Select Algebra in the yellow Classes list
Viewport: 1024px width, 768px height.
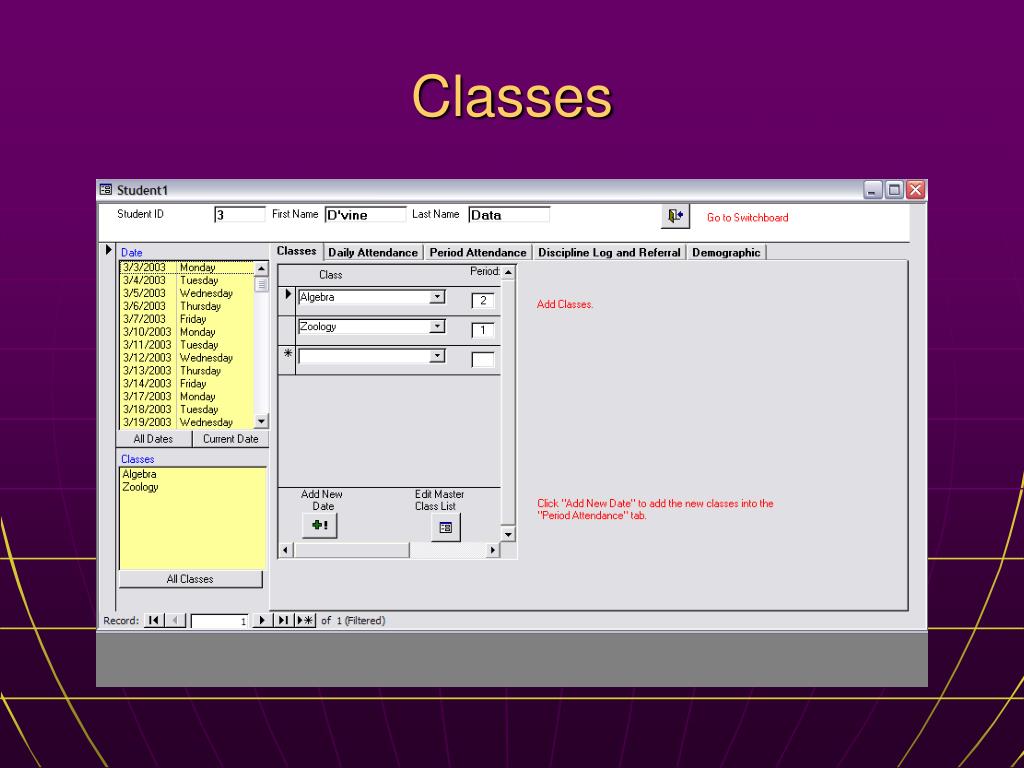click(x=193, y=474)
